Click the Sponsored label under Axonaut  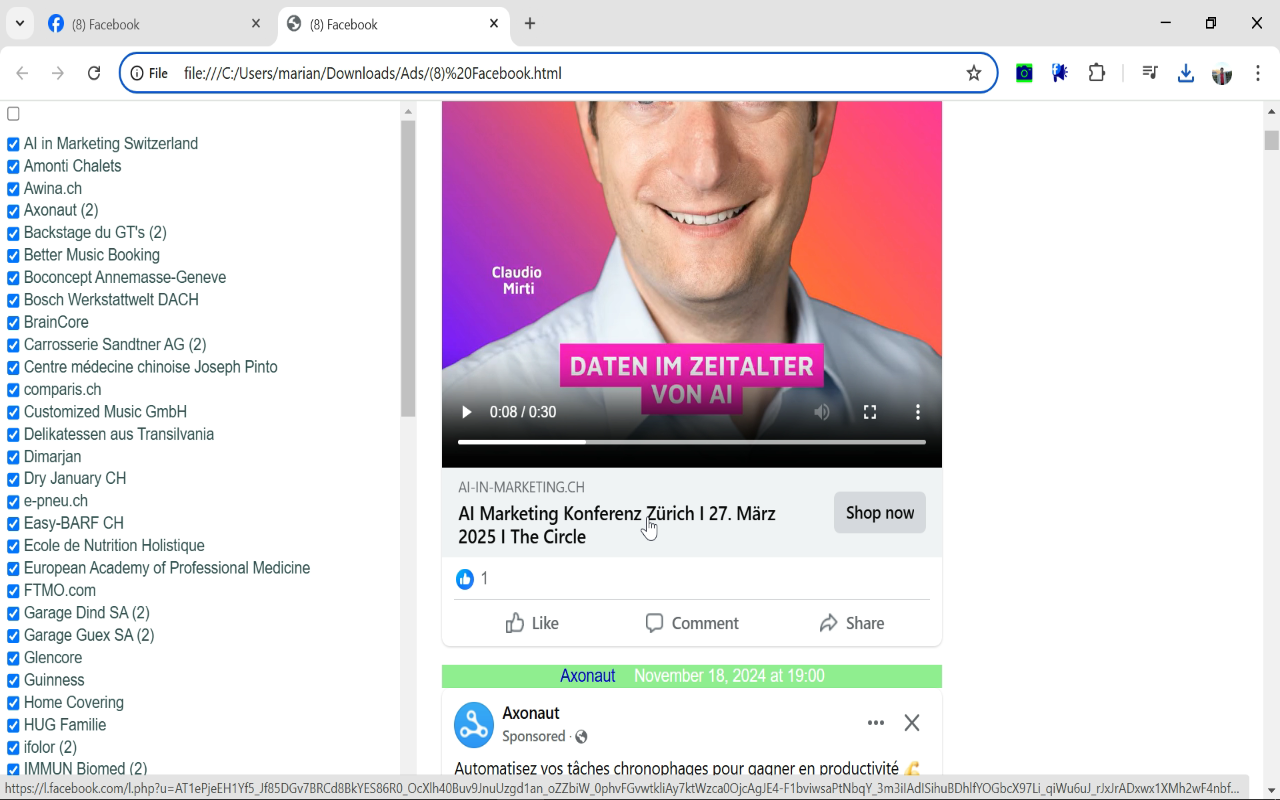[534, 737]
